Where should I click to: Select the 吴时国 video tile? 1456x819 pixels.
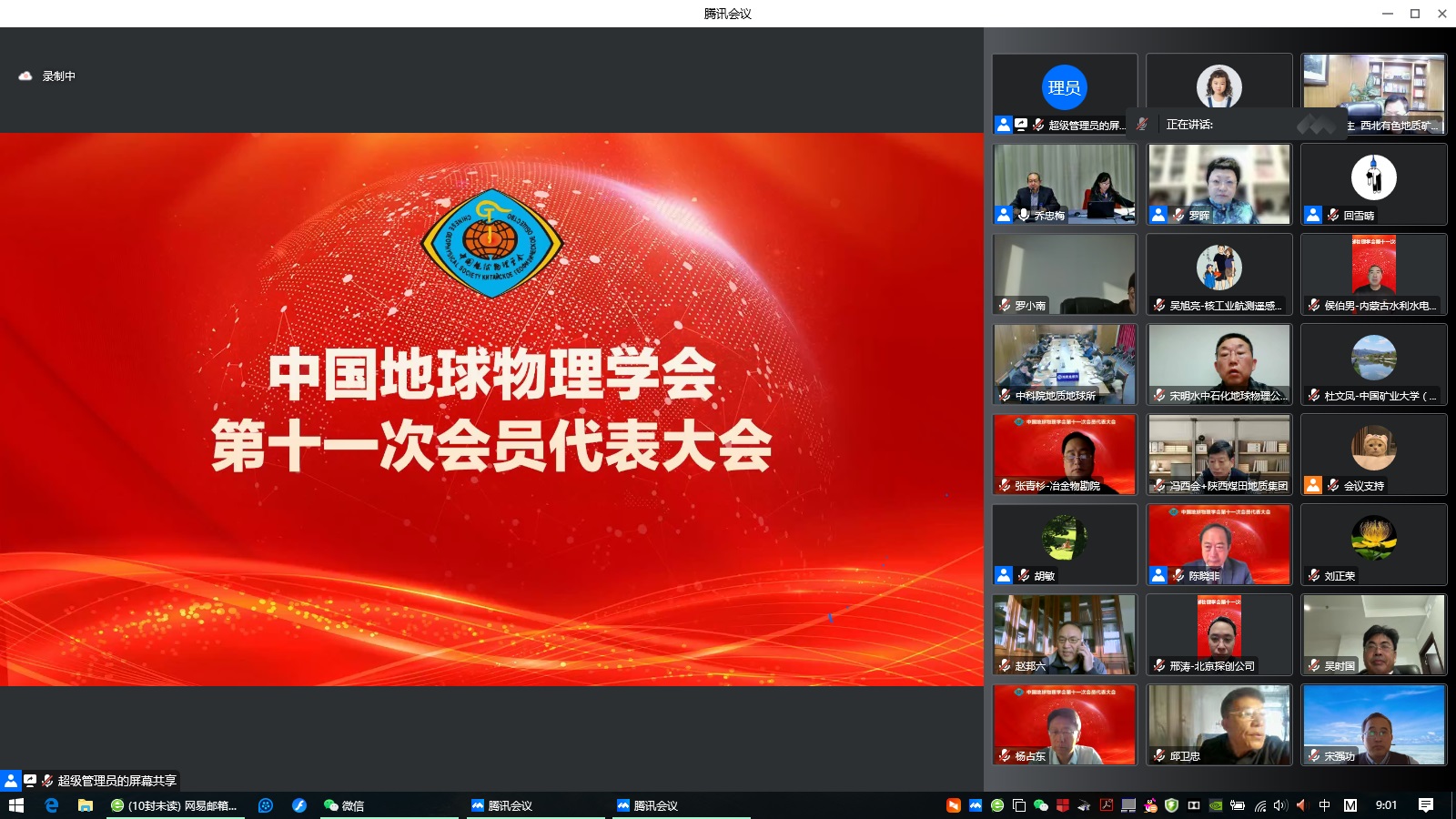coord(1374,634)
